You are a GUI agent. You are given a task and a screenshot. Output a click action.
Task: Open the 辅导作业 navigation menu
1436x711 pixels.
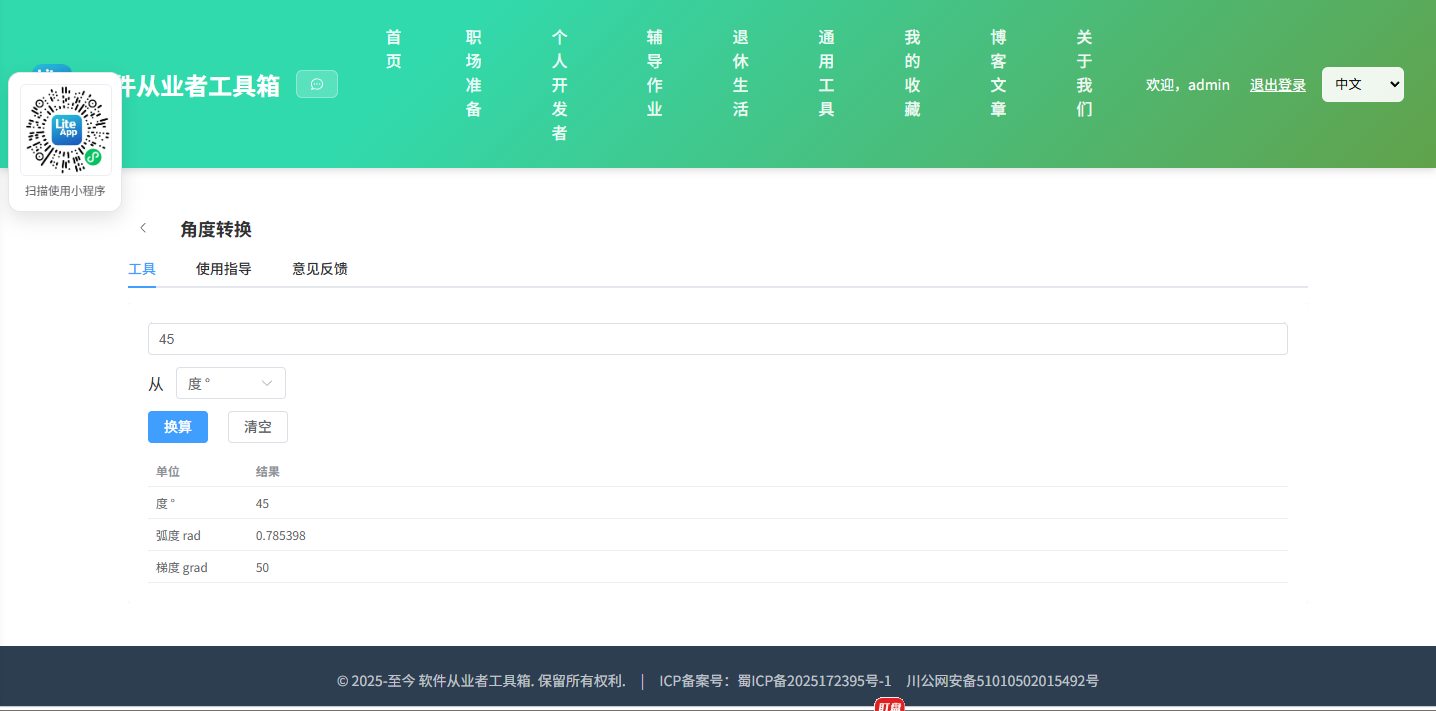654,73
